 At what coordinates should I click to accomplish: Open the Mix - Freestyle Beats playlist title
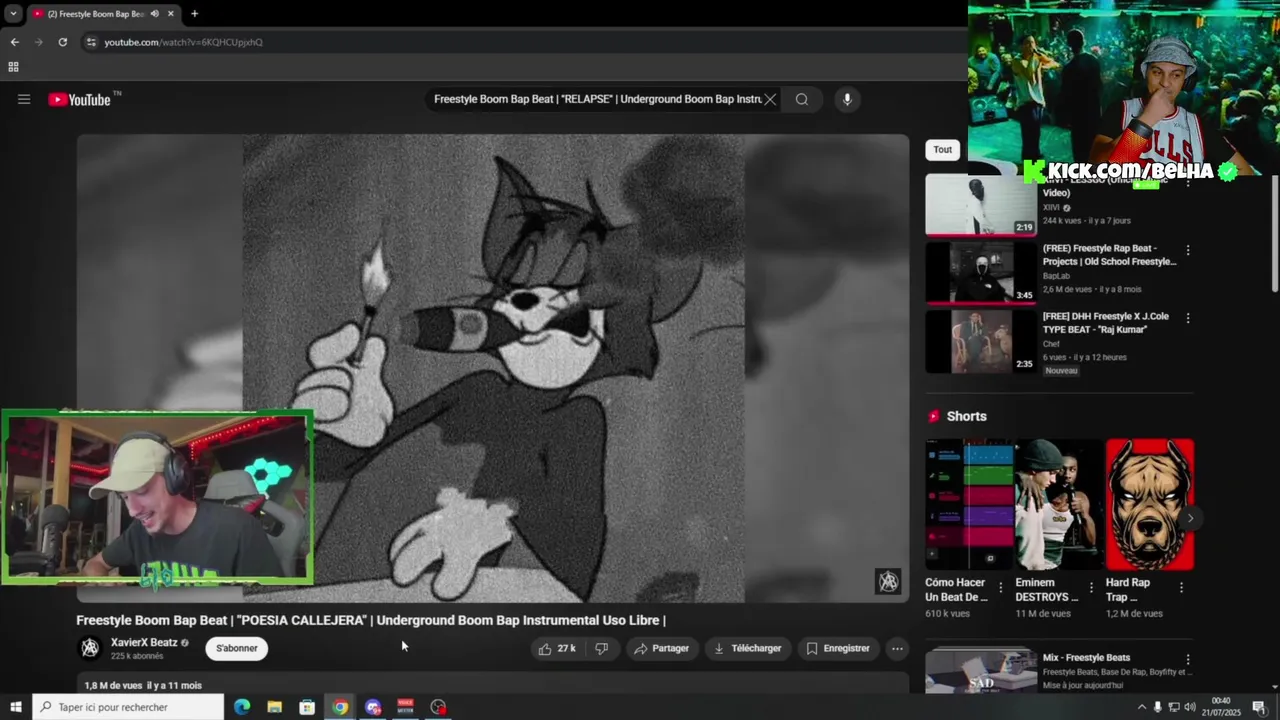click(1086, 657)
